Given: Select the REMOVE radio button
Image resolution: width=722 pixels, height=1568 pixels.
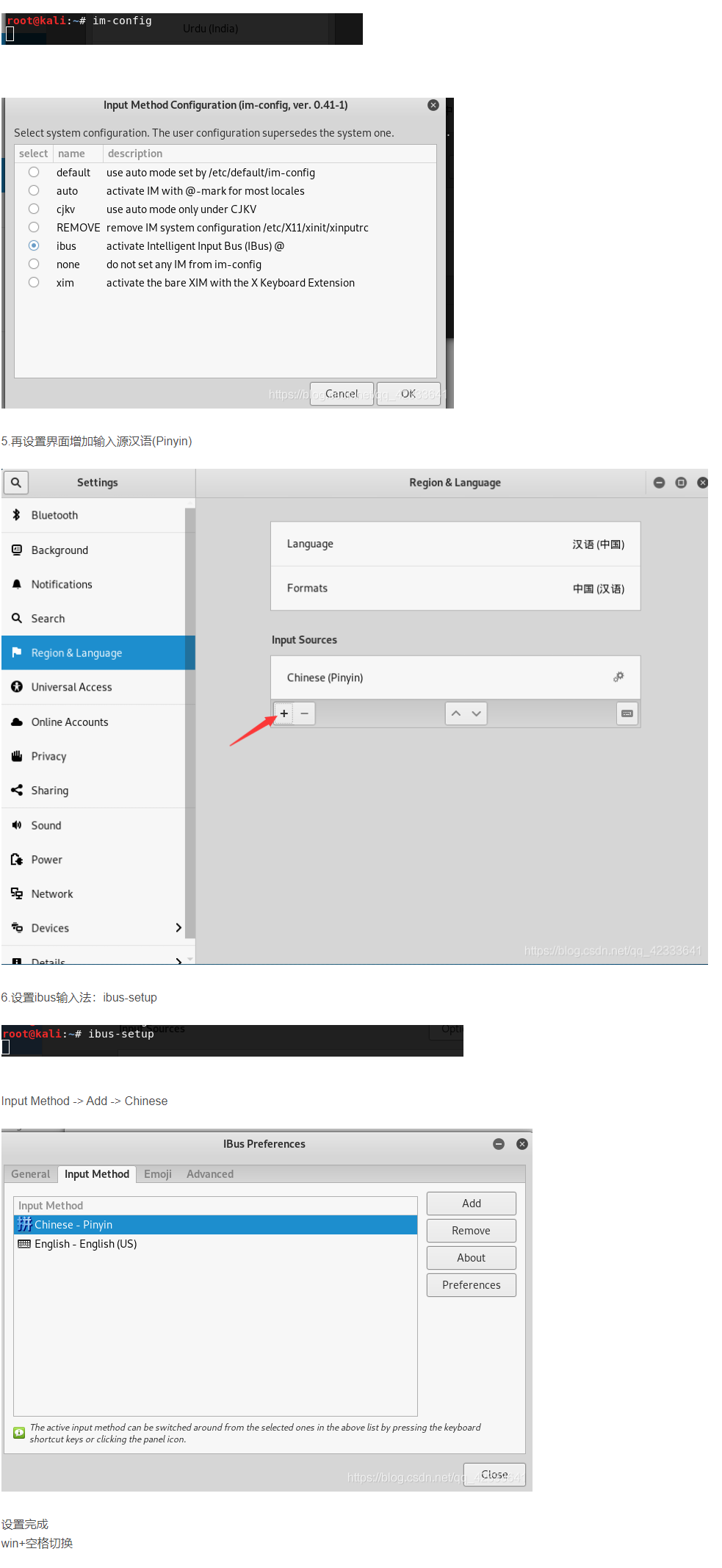Looking at the screenshot, I should (x=34, y=227).
